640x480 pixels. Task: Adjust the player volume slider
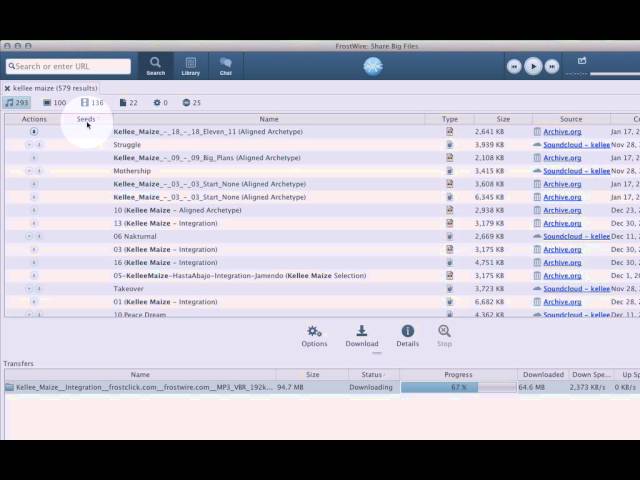[615, 74]
